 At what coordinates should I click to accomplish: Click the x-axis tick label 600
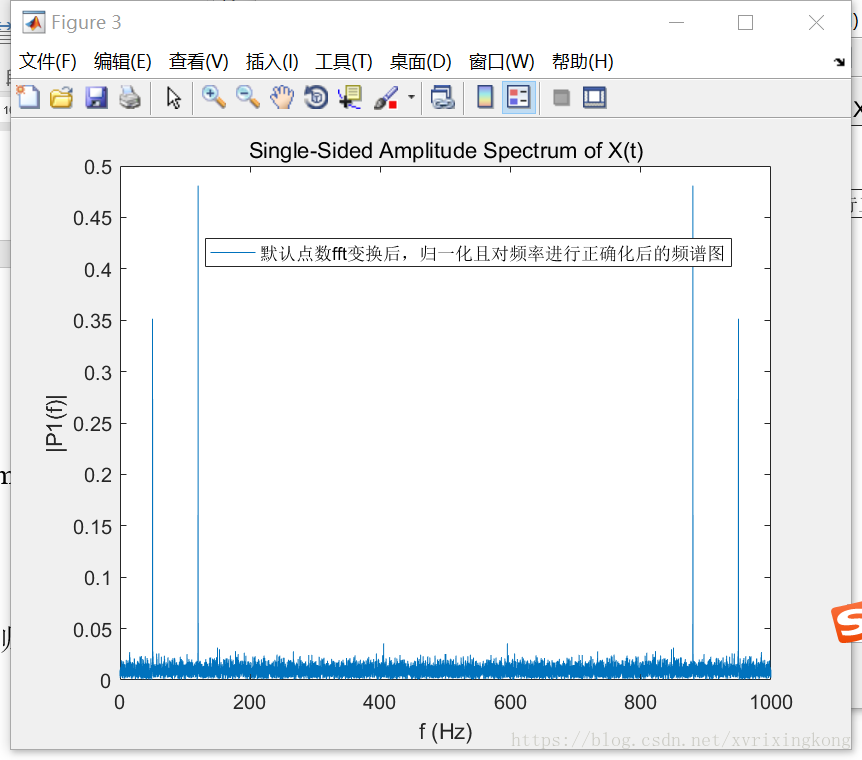[510, 702]
